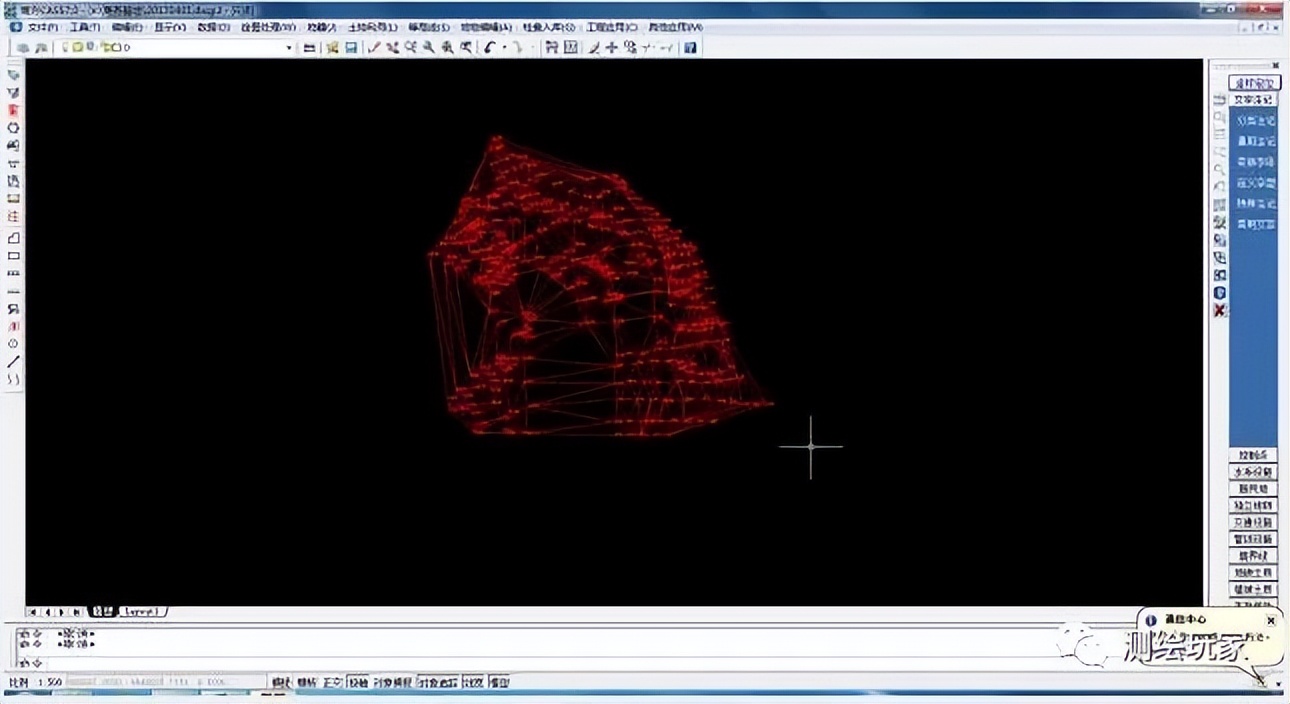This screenshot has height=704, width=1290.
Task: Expand the 控制点 section in right panel
Action: [1253, 456]
